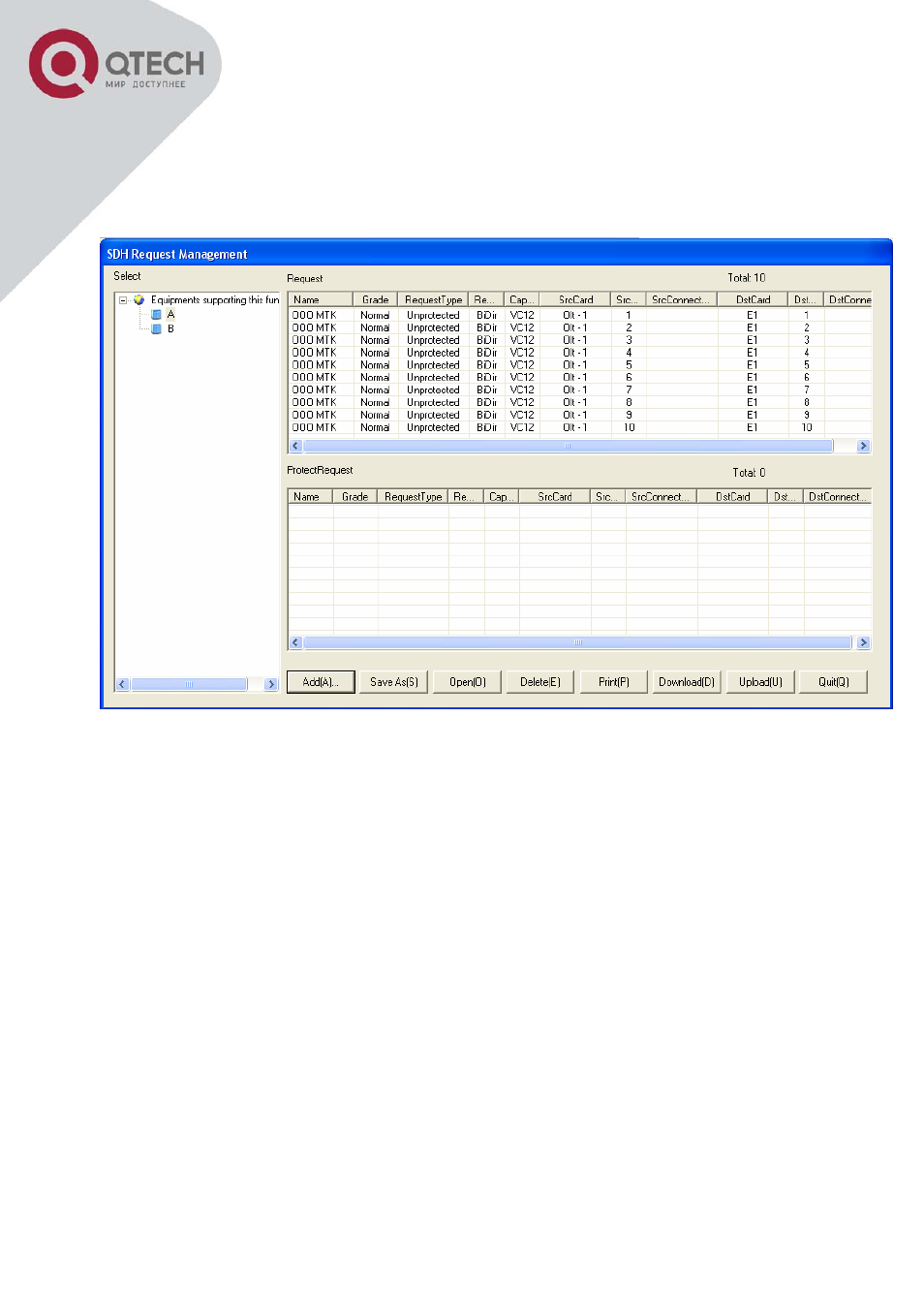Click the Quit(Q) button
The width and height of the screenshot is (924, 1308).
coord(834,682)
